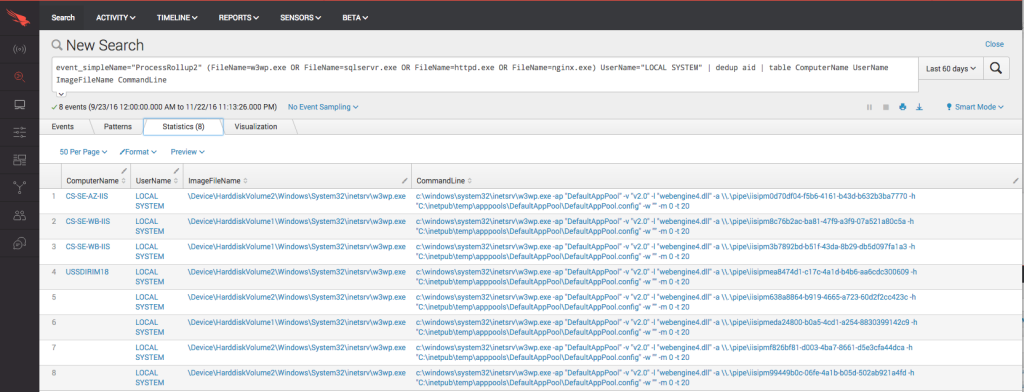
Task: Click CS-SE-WB-IIS in row 2
Action: click(88, 221)
